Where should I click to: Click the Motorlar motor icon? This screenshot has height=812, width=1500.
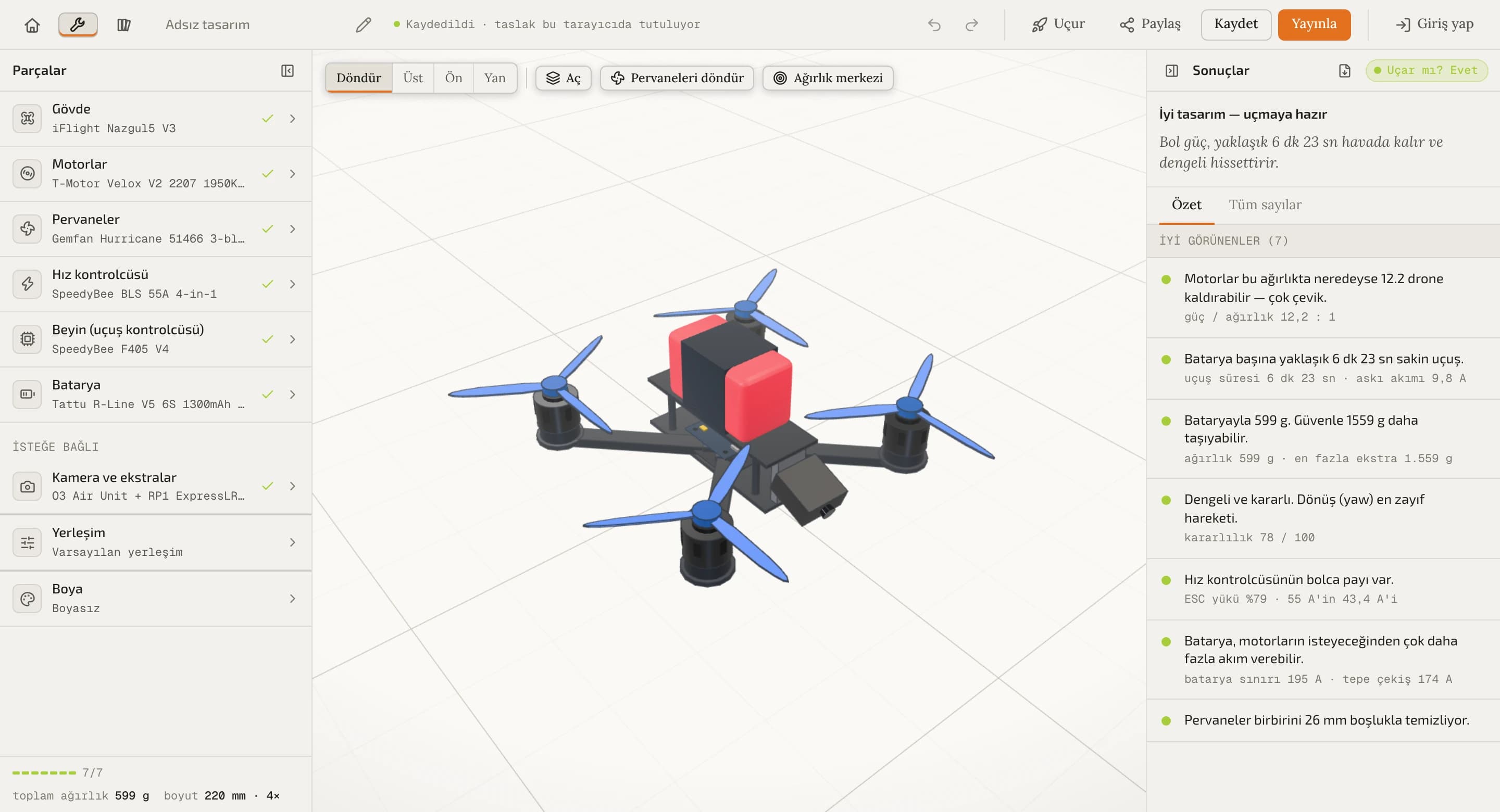tap(28, 173)
